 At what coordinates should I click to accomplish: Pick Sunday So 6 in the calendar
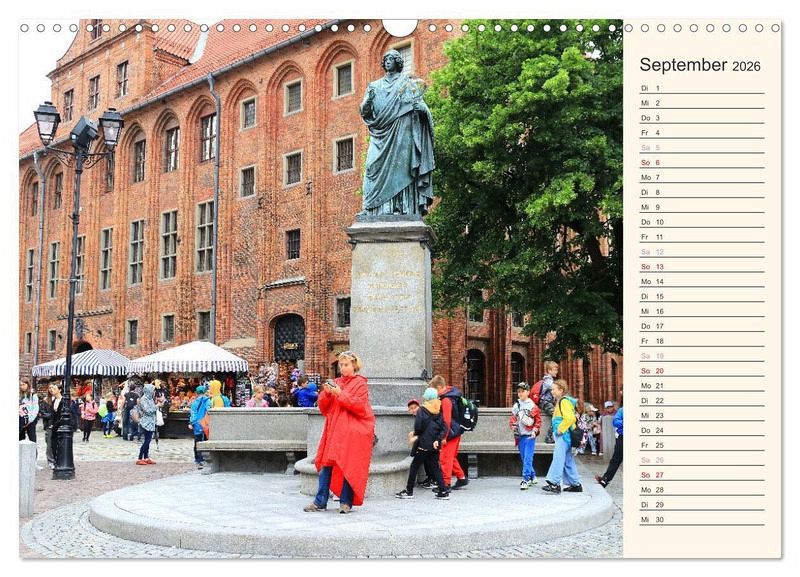pyautogui.click(x=701, y=162)
